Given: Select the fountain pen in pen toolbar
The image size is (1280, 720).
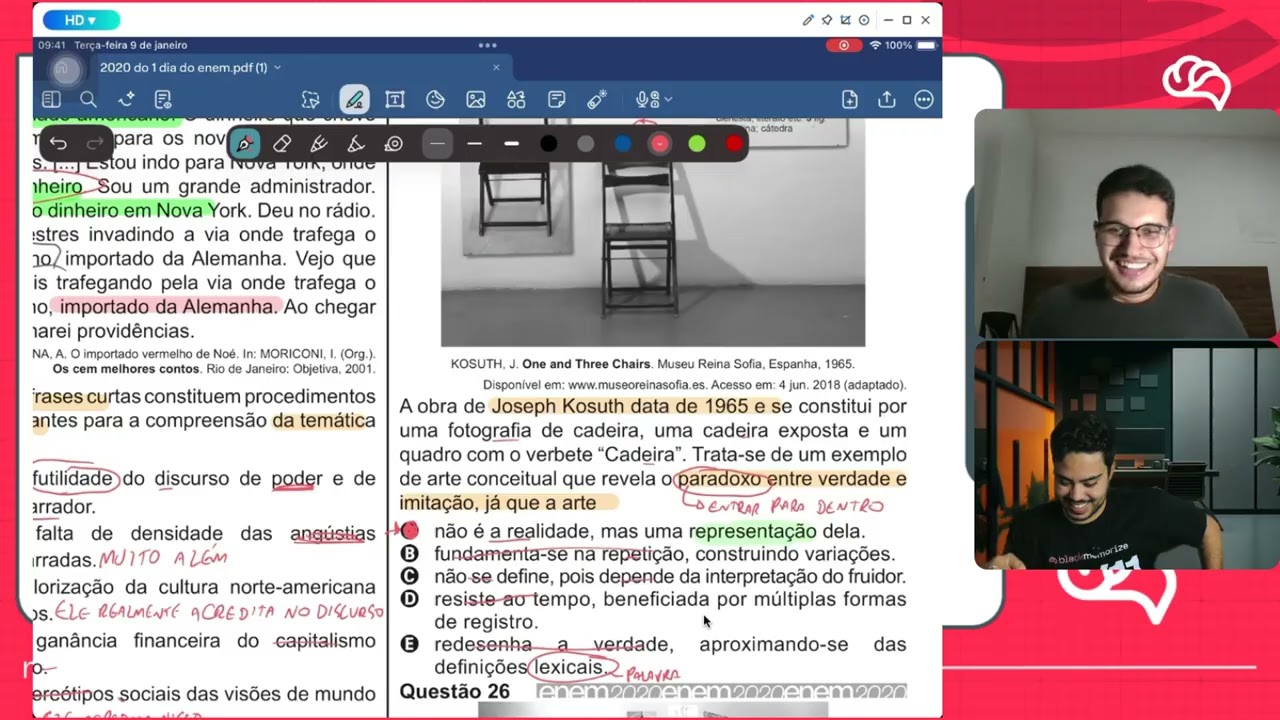Looking at the screenshot, I should pos(244,144).
